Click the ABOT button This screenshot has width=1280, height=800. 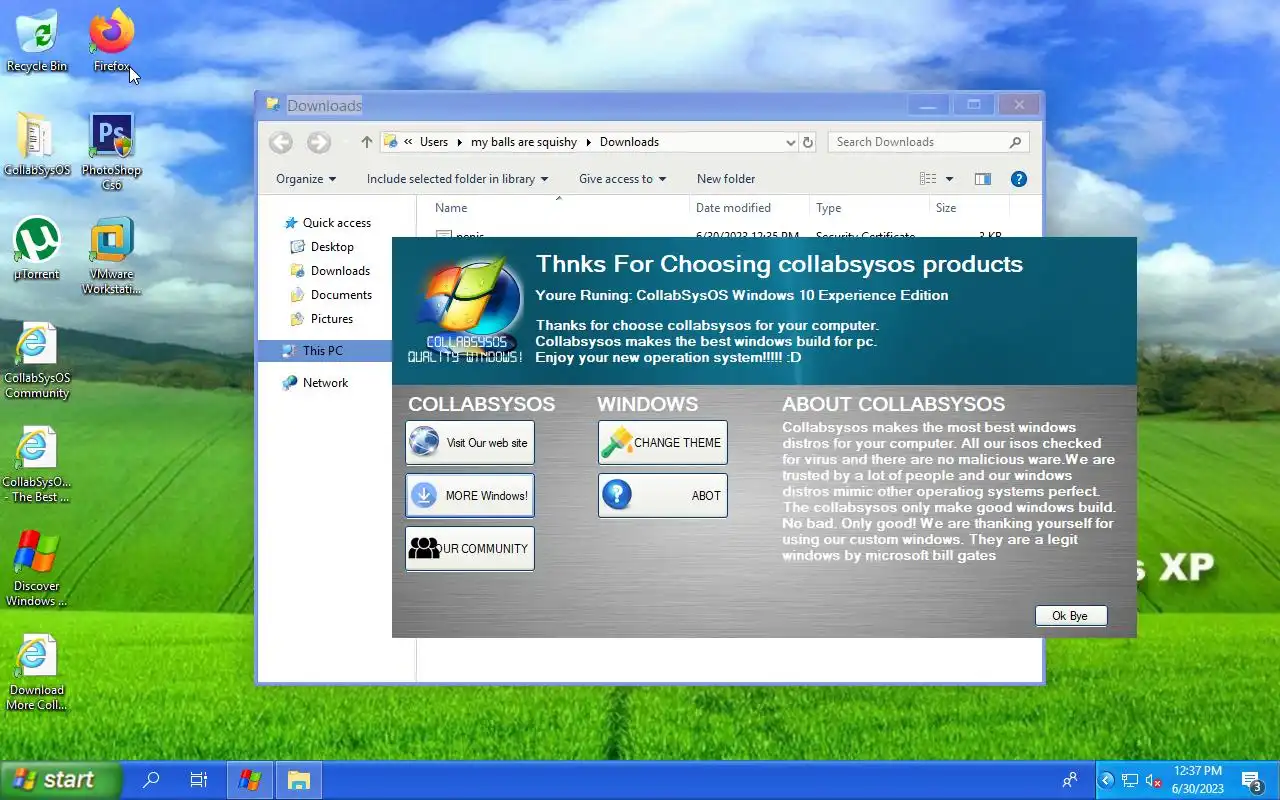pos(663,495)
